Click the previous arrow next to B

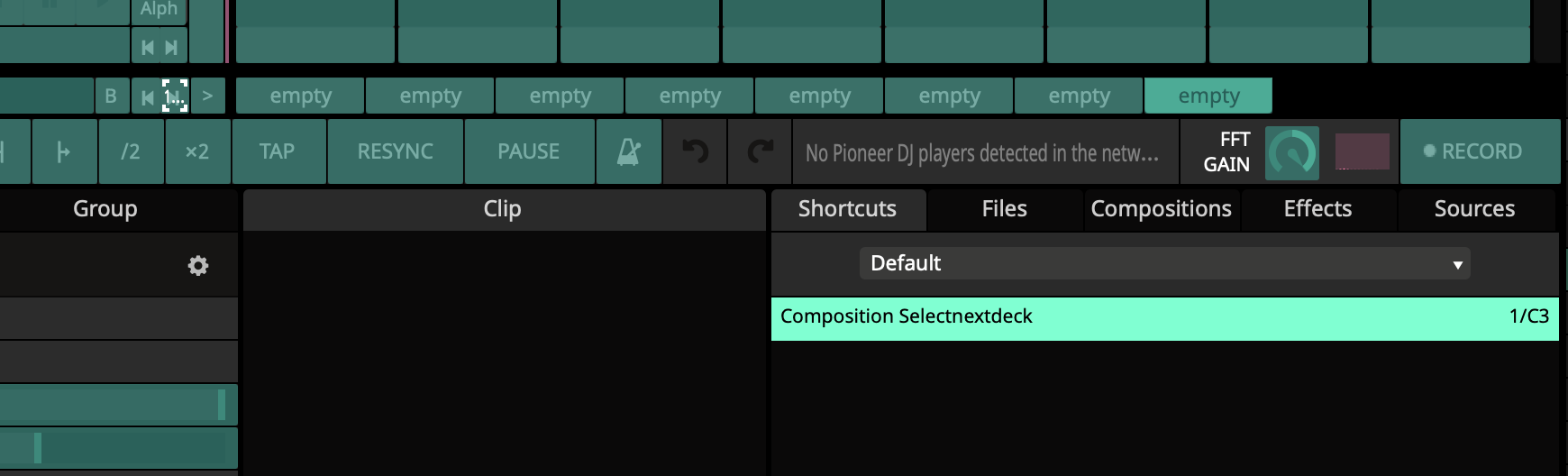point(147,96)
